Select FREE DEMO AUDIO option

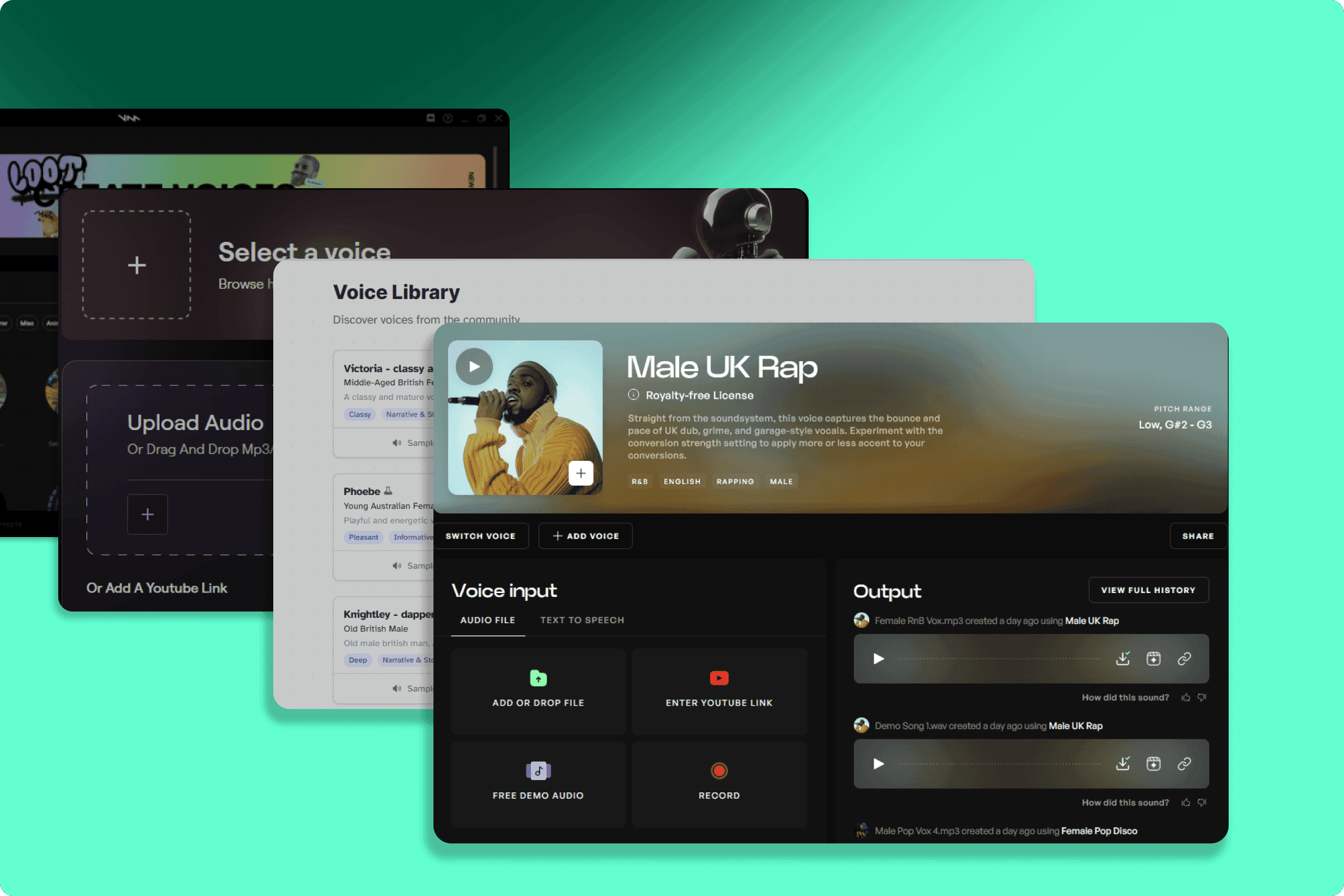pyautogui.click(x=538, y=780)
